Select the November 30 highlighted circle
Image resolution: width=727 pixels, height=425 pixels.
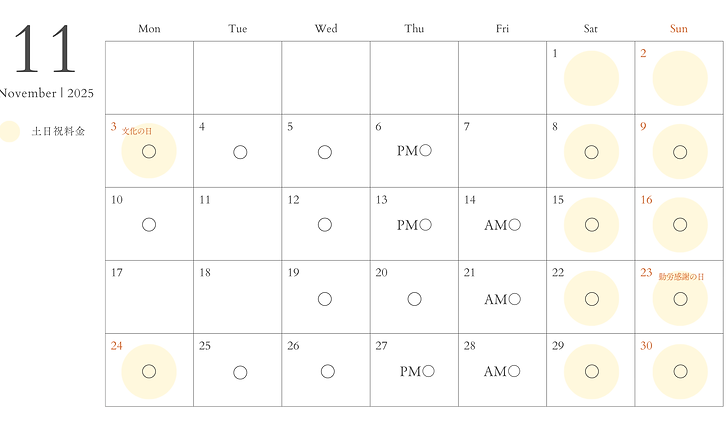[x=680, y=371]
